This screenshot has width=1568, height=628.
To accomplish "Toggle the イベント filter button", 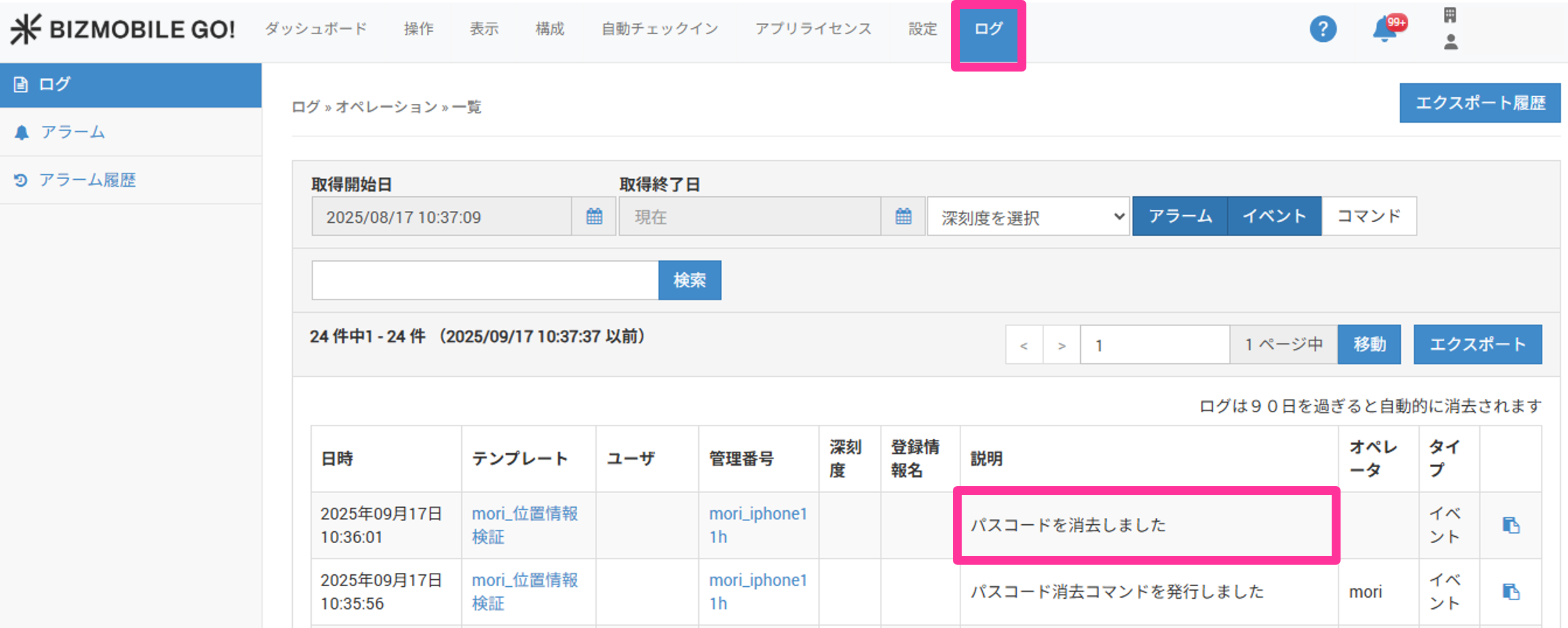I will click(x=1274, y=217).
